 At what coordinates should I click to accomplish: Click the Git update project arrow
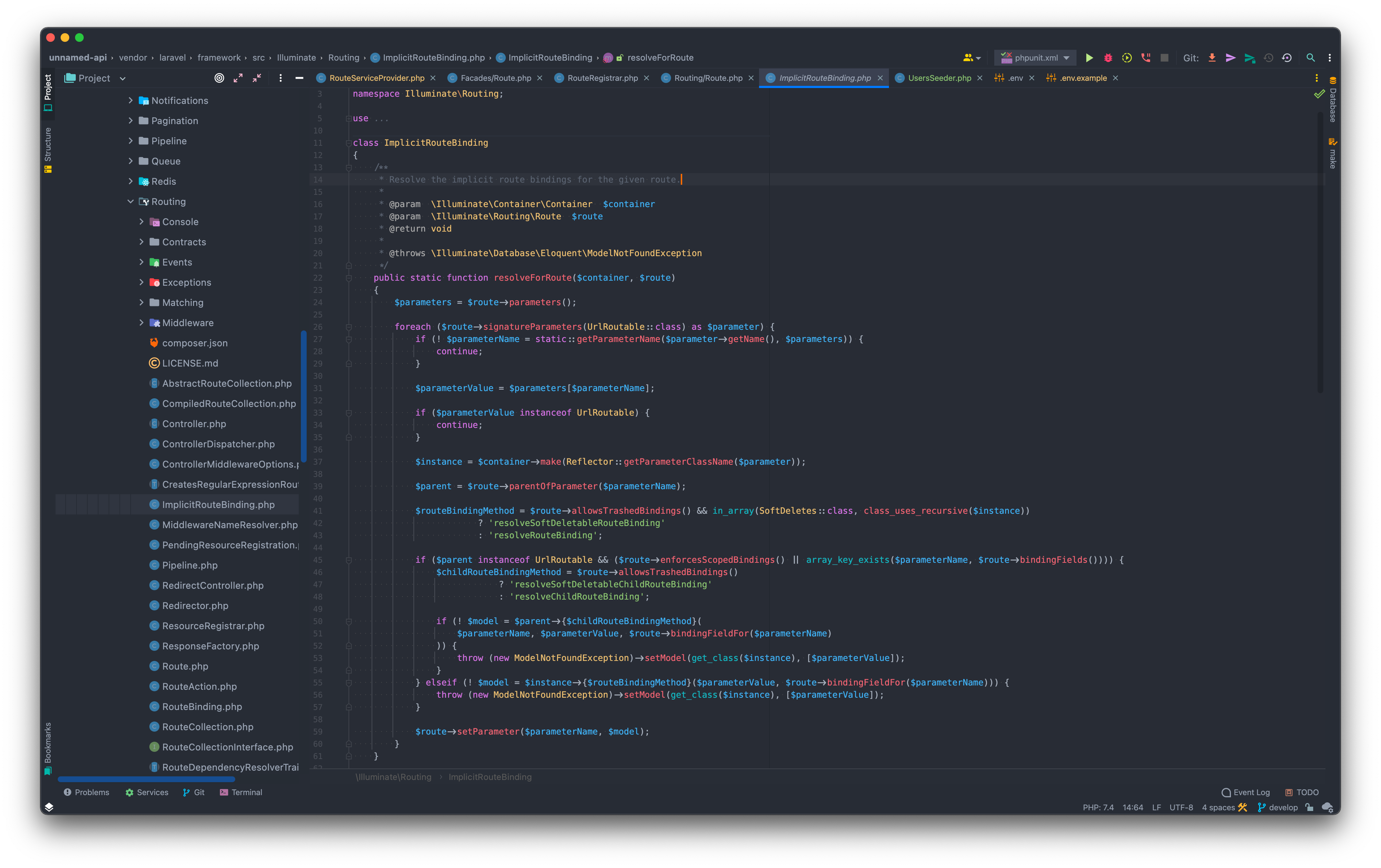1212,57
